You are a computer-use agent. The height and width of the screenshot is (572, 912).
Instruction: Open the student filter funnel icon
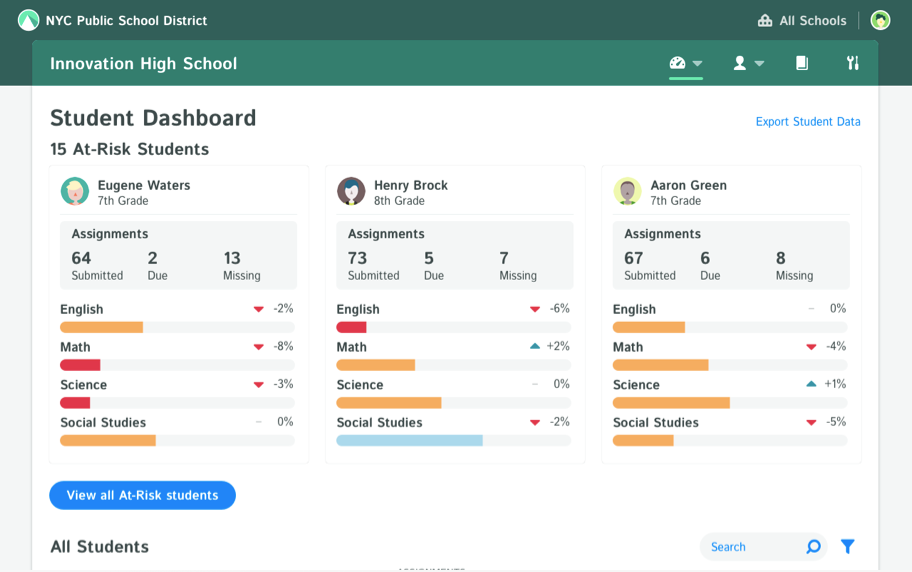click(847, 546)
